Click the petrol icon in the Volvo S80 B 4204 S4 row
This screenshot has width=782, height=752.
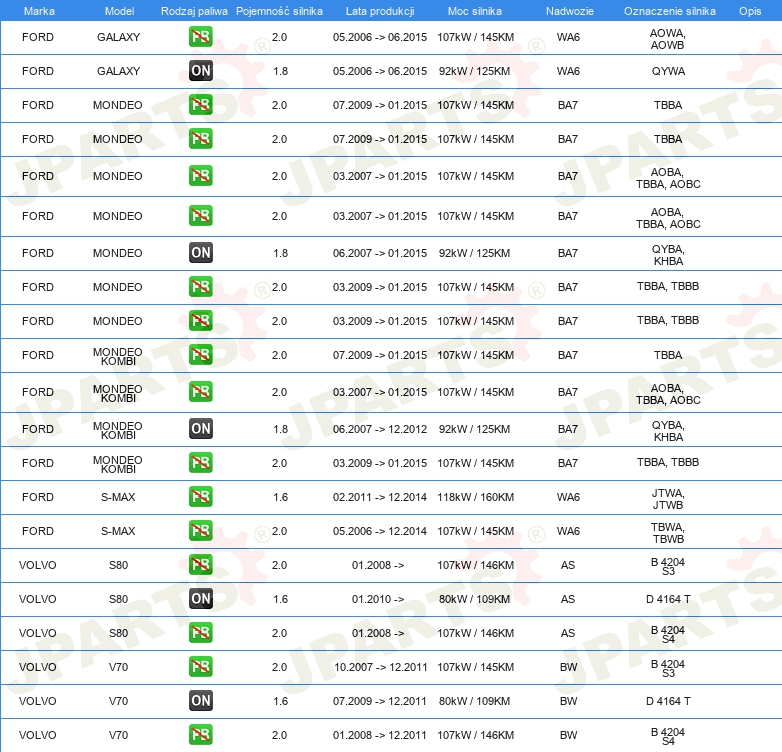click(200, 633)
